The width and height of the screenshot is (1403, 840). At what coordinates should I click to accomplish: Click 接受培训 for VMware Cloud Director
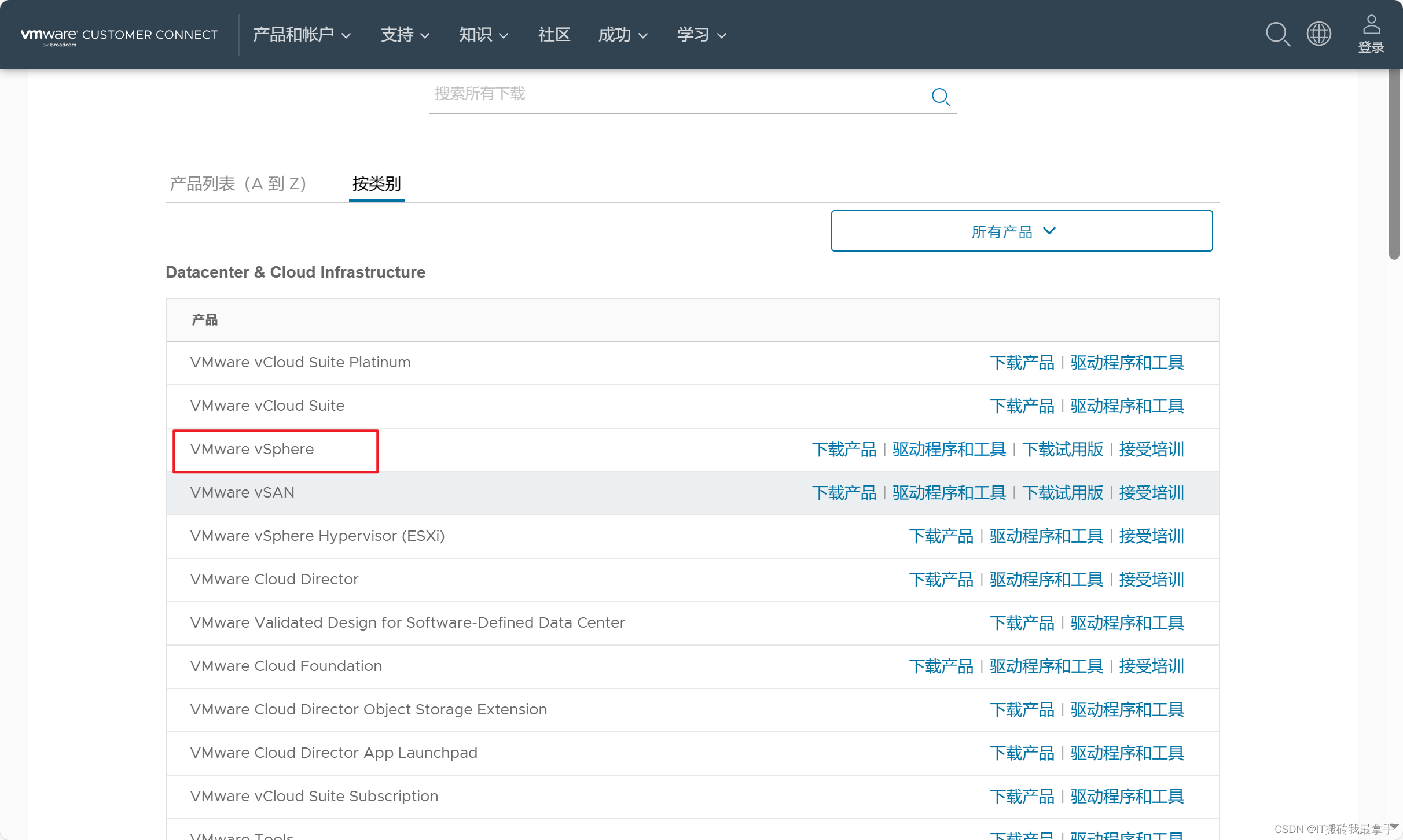(x=1151, y=580)
